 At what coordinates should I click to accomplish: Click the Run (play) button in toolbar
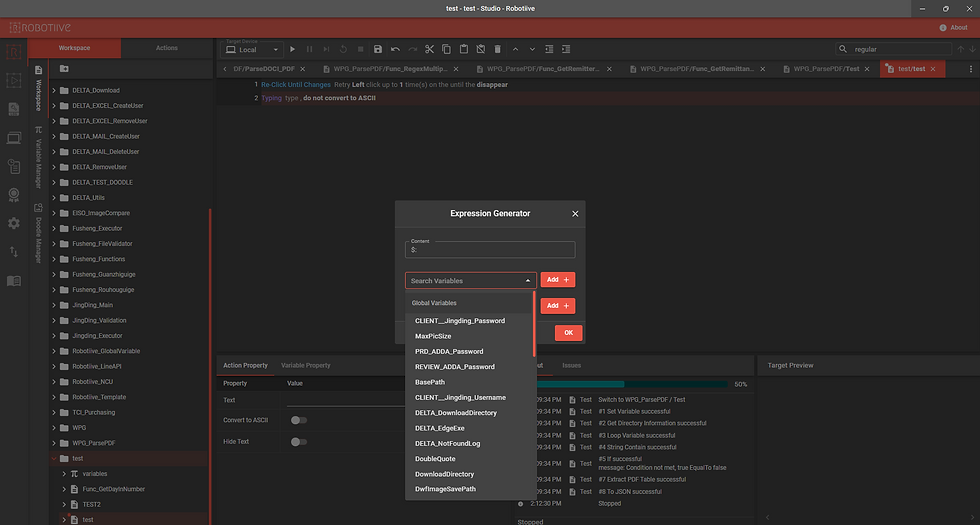(x=293, y=49)
